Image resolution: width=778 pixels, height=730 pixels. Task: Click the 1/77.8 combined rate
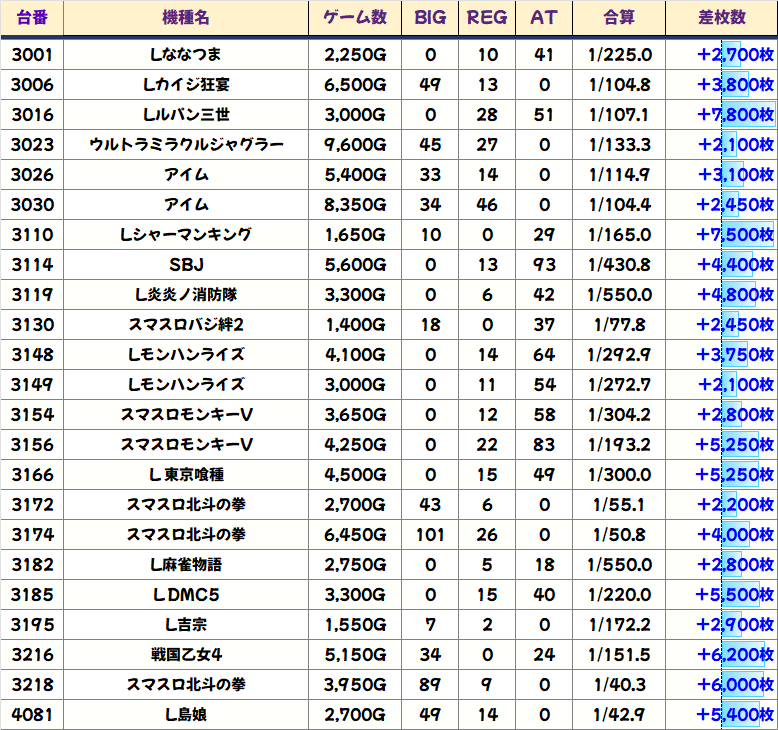[x=619, y=325]
